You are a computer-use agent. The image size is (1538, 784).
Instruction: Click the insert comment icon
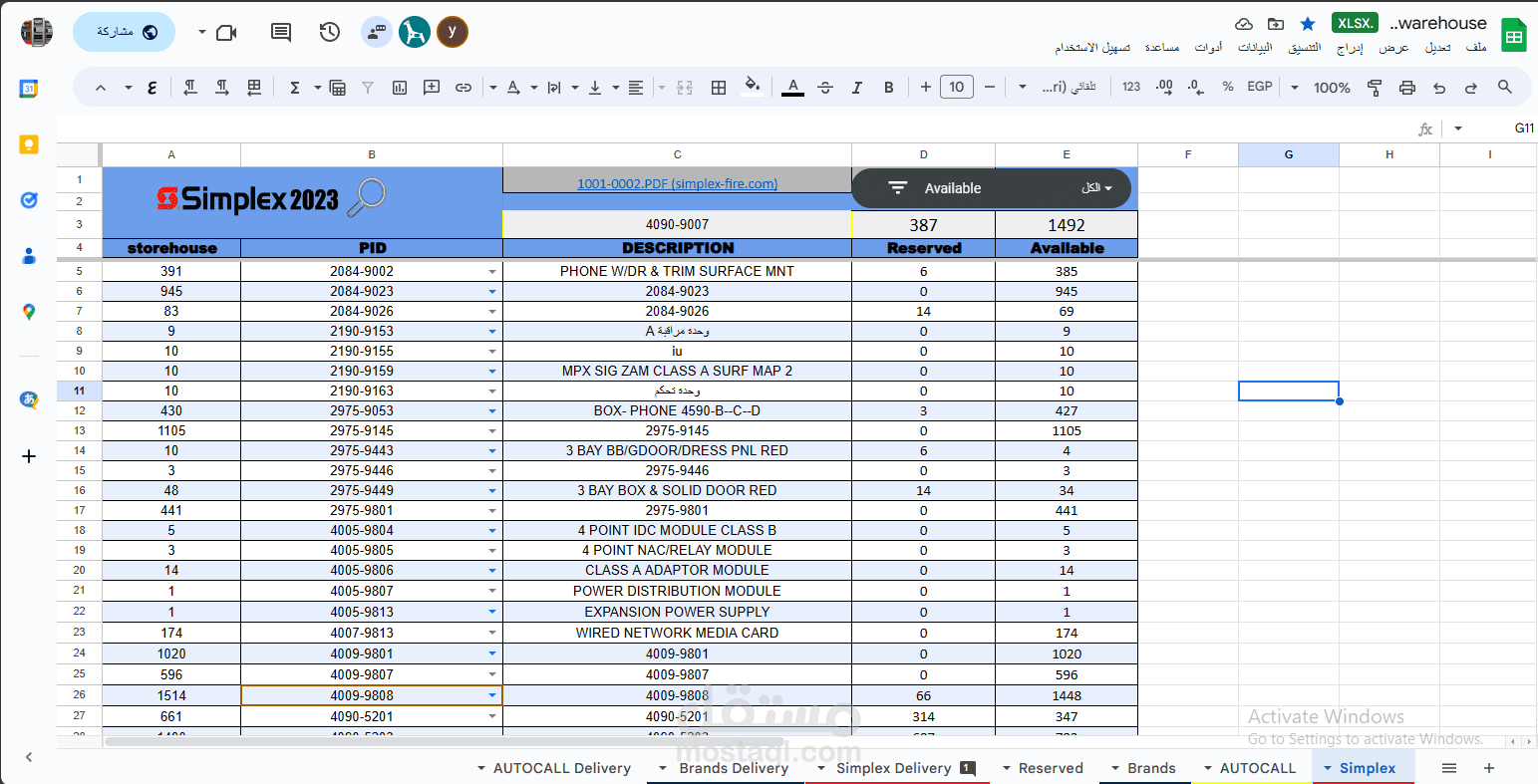pyautogui.click(x=432, y=88)
